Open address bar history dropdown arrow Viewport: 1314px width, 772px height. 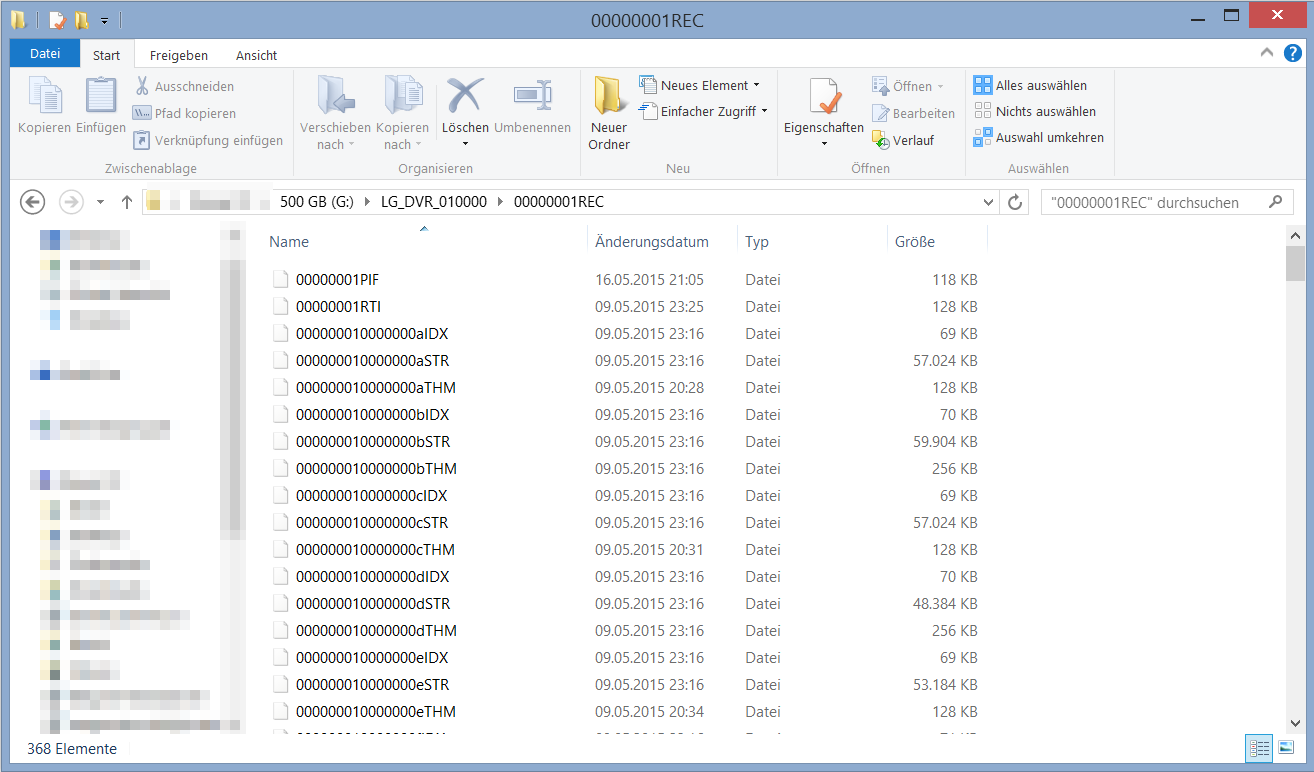point(989,203)
